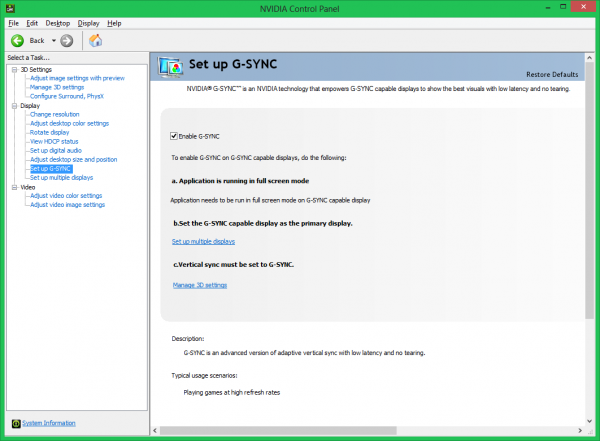The height and width of the screenshot is (441, 600).
Task: Select Set up multiple displays in task tree
Action: coord(62,178)
